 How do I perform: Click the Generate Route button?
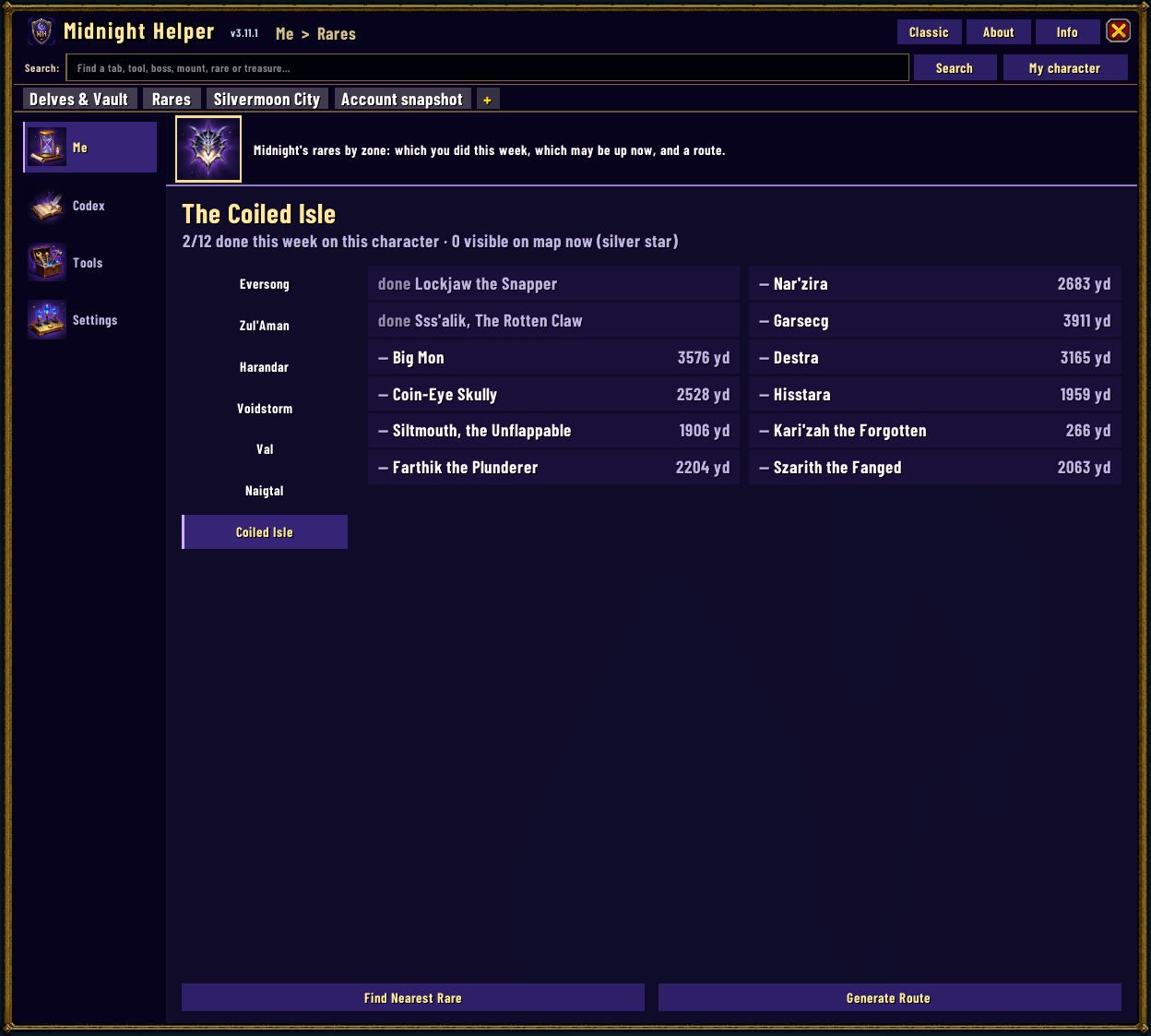[x=889, y=998]
